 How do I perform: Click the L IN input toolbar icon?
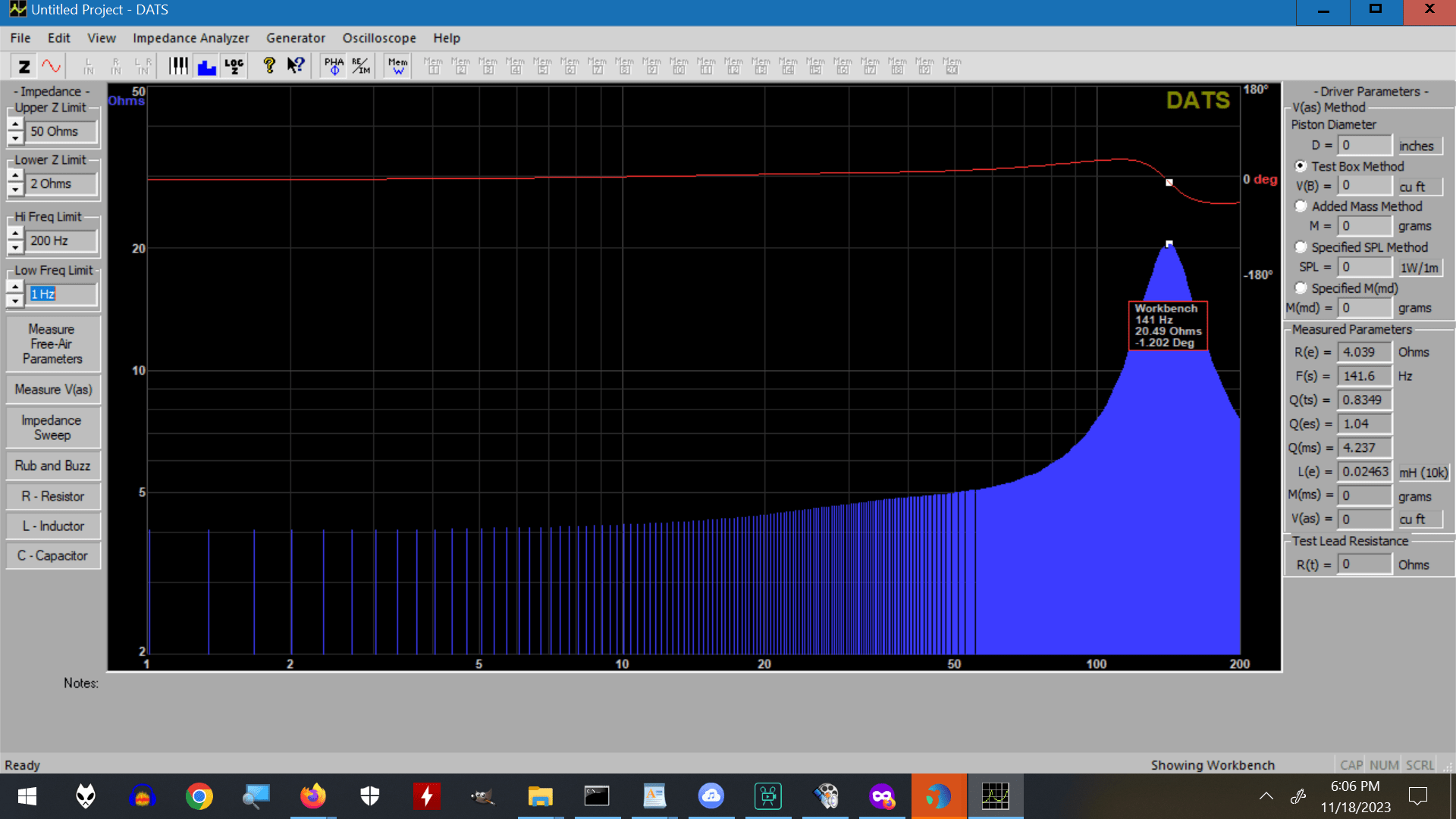[x=89, y=66]
